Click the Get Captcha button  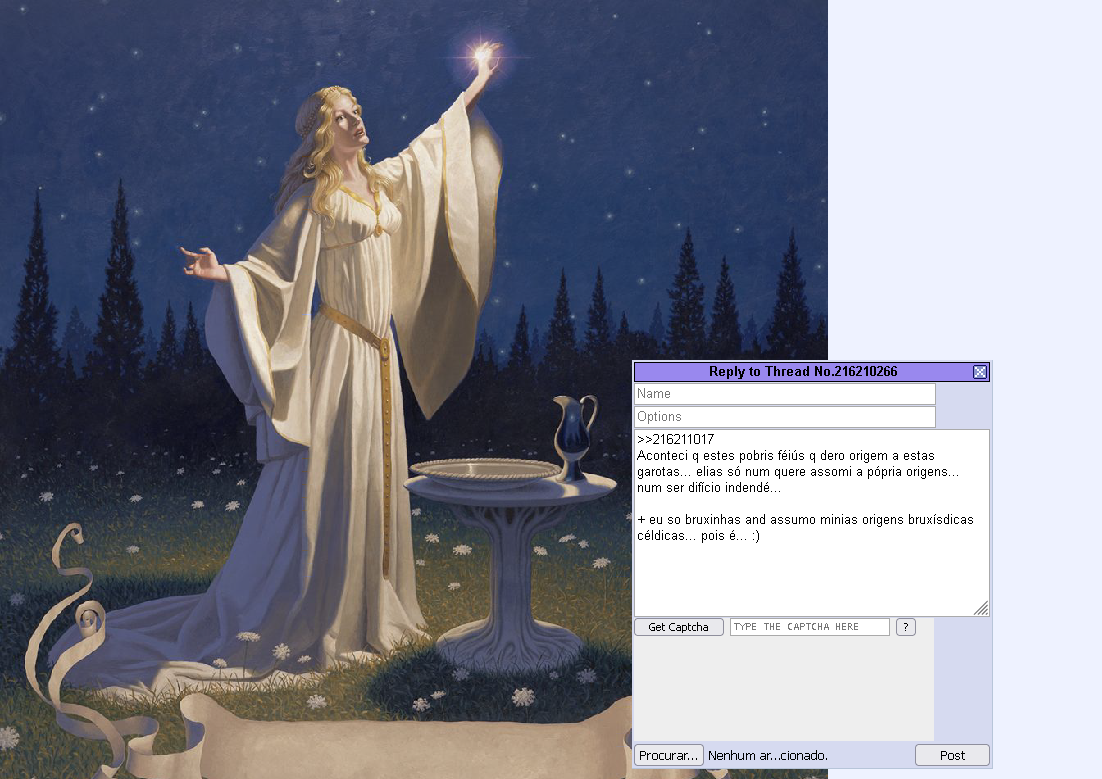pos(679,627)
